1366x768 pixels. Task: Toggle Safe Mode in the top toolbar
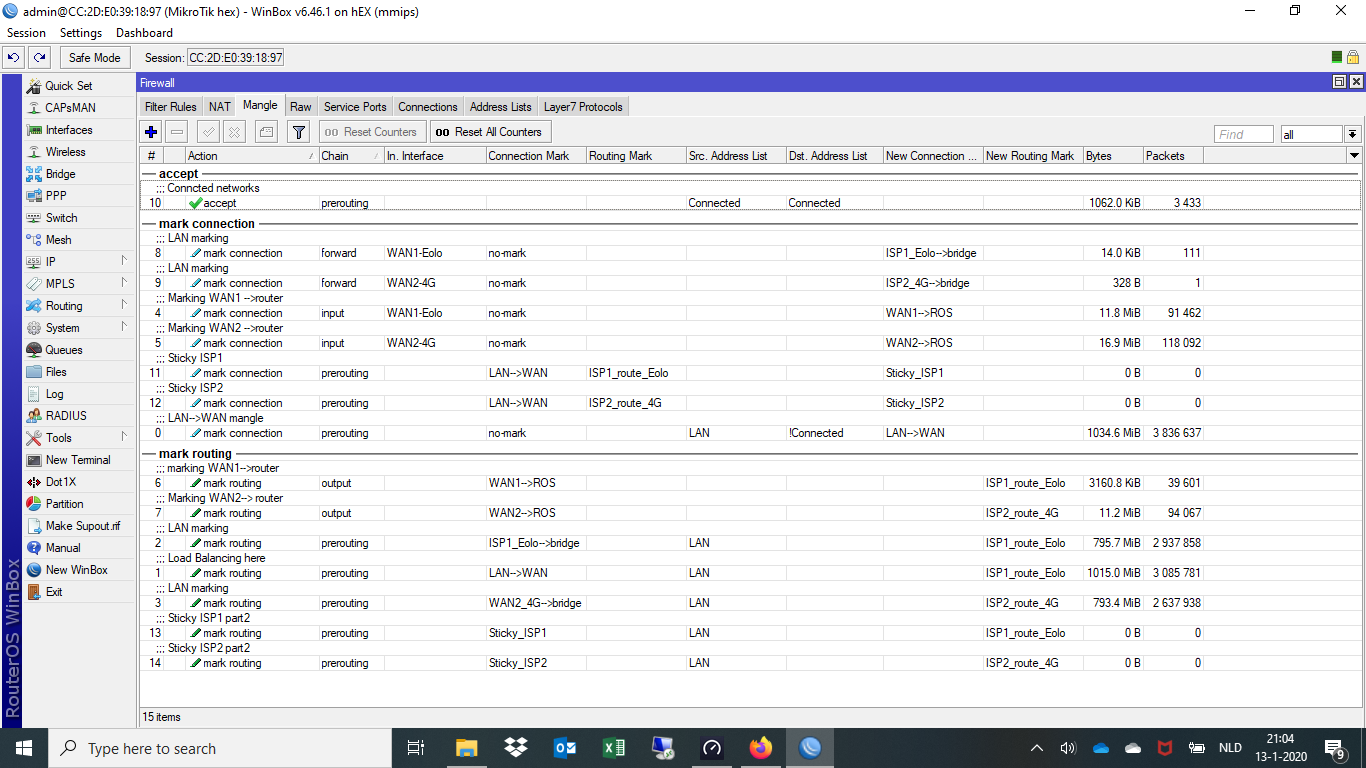point(94,57)
